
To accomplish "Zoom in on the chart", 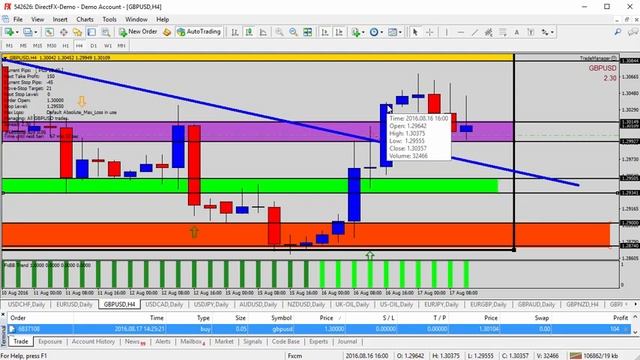I will pos(279,32).
